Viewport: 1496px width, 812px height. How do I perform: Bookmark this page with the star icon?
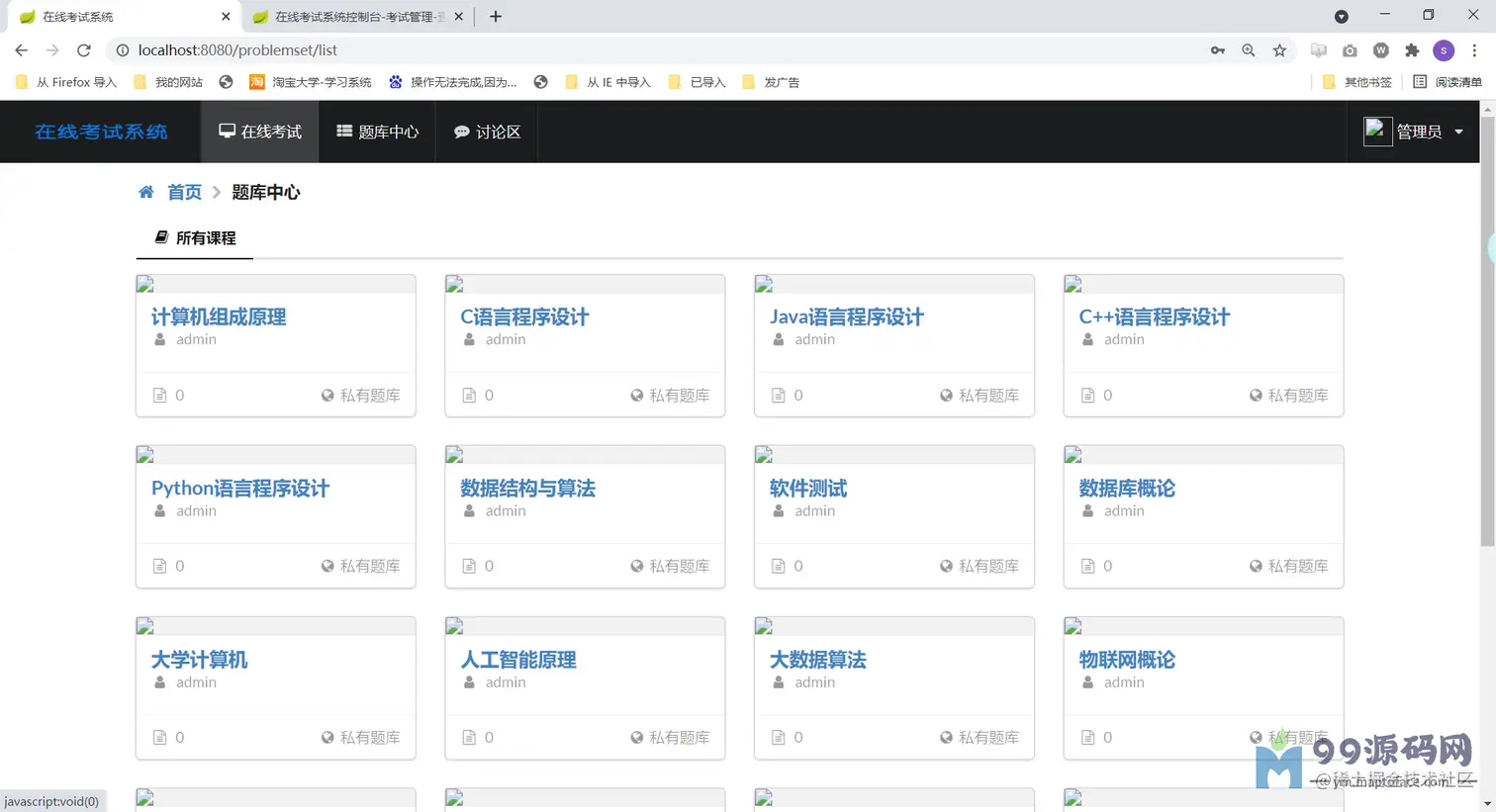[1279, 49]
